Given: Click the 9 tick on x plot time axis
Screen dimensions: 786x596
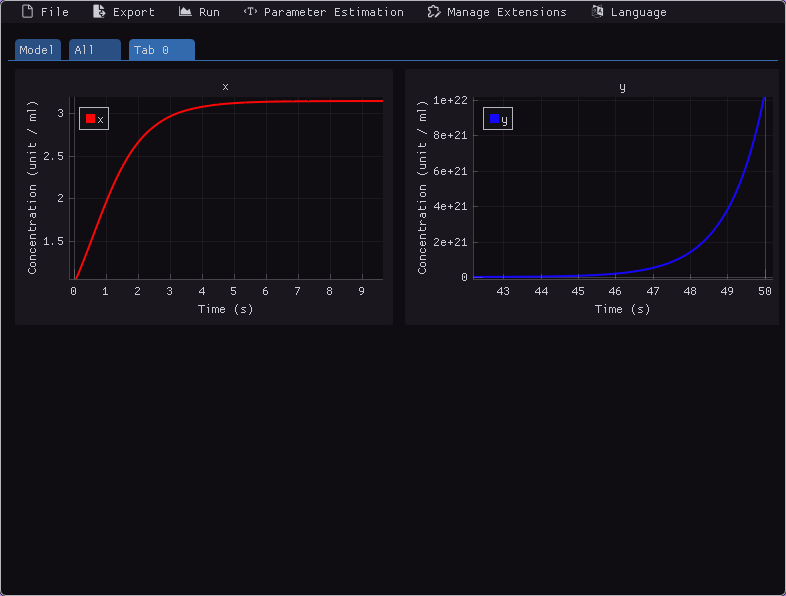Looking at the screenshot, I should 361,291.
